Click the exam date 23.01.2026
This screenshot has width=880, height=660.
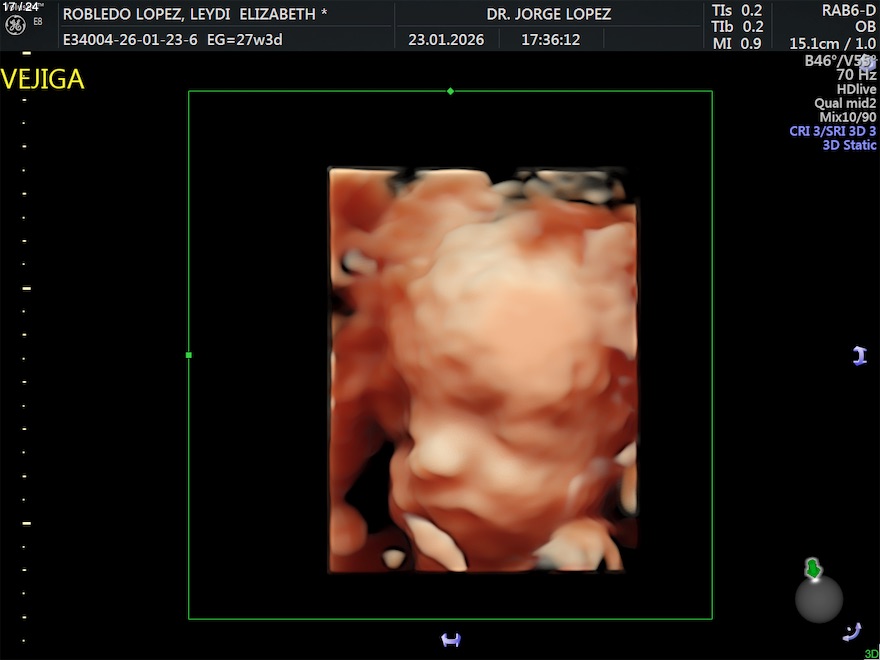click(446, 40)
